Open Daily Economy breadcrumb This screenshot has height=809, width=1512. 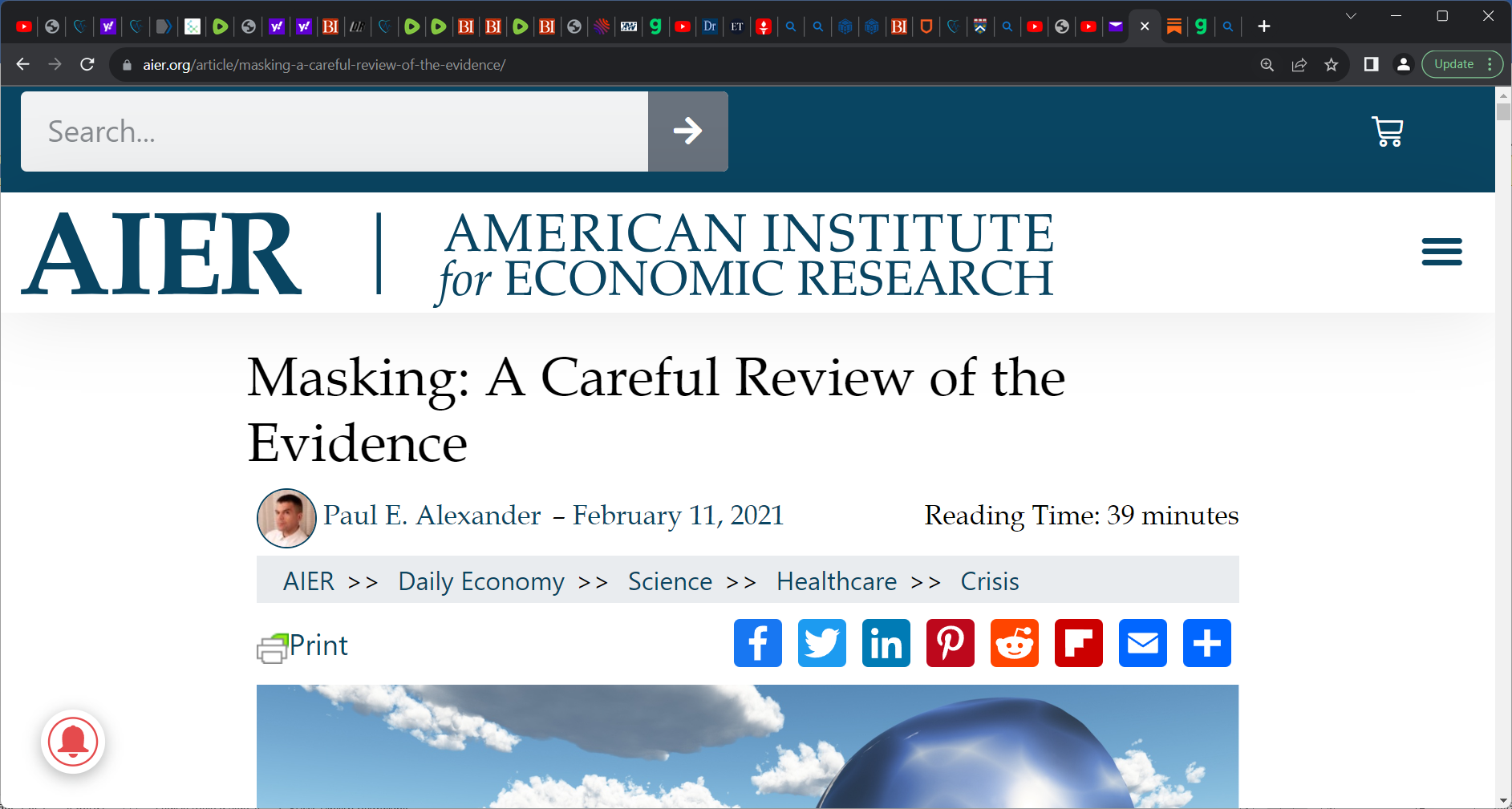coord(481,581)
